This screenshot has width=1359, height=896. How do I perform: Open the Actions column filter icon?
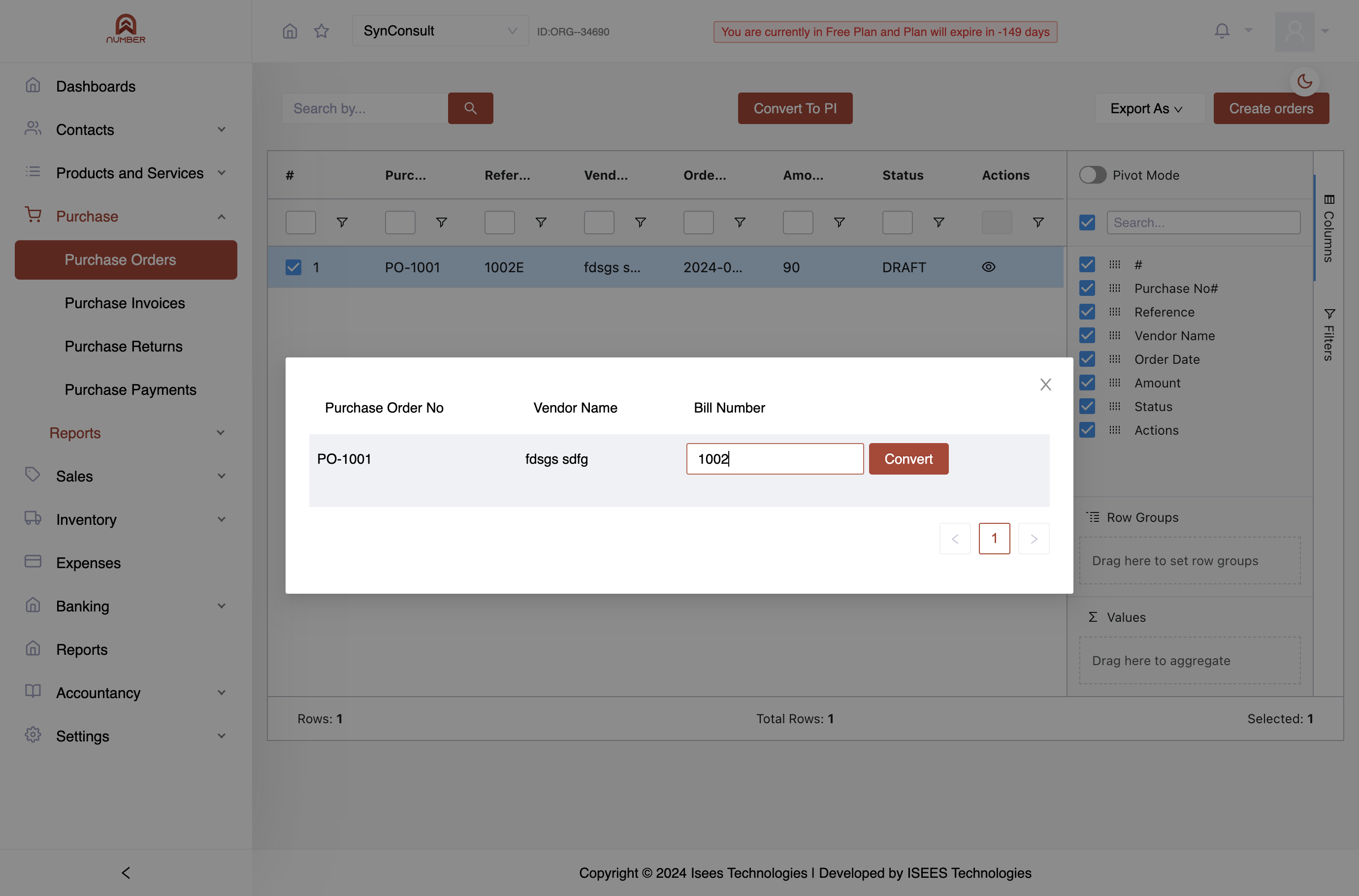coord(1038,223)
